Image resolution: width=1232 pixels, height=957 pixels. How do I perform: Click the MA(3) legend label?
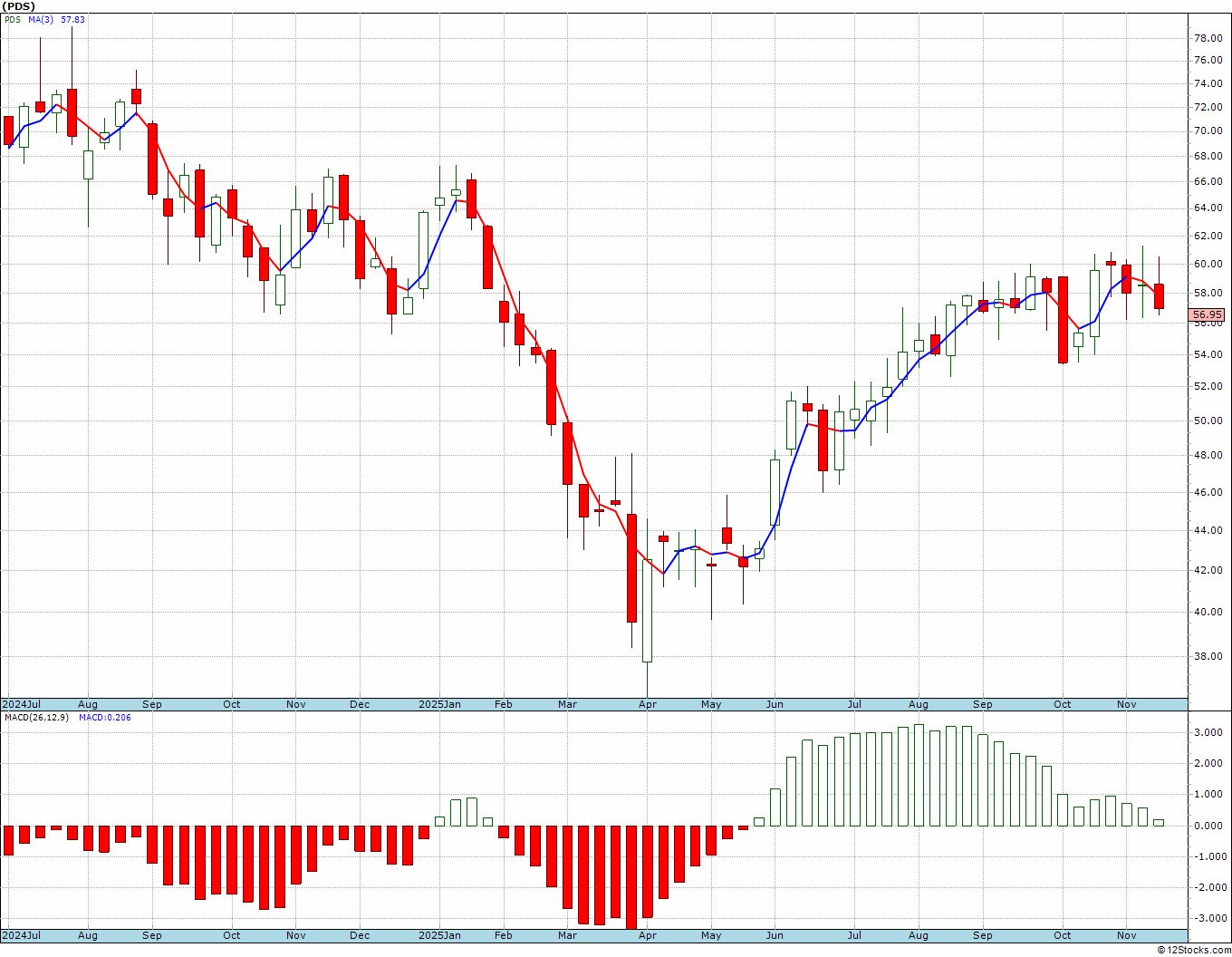tap(41, 19)
